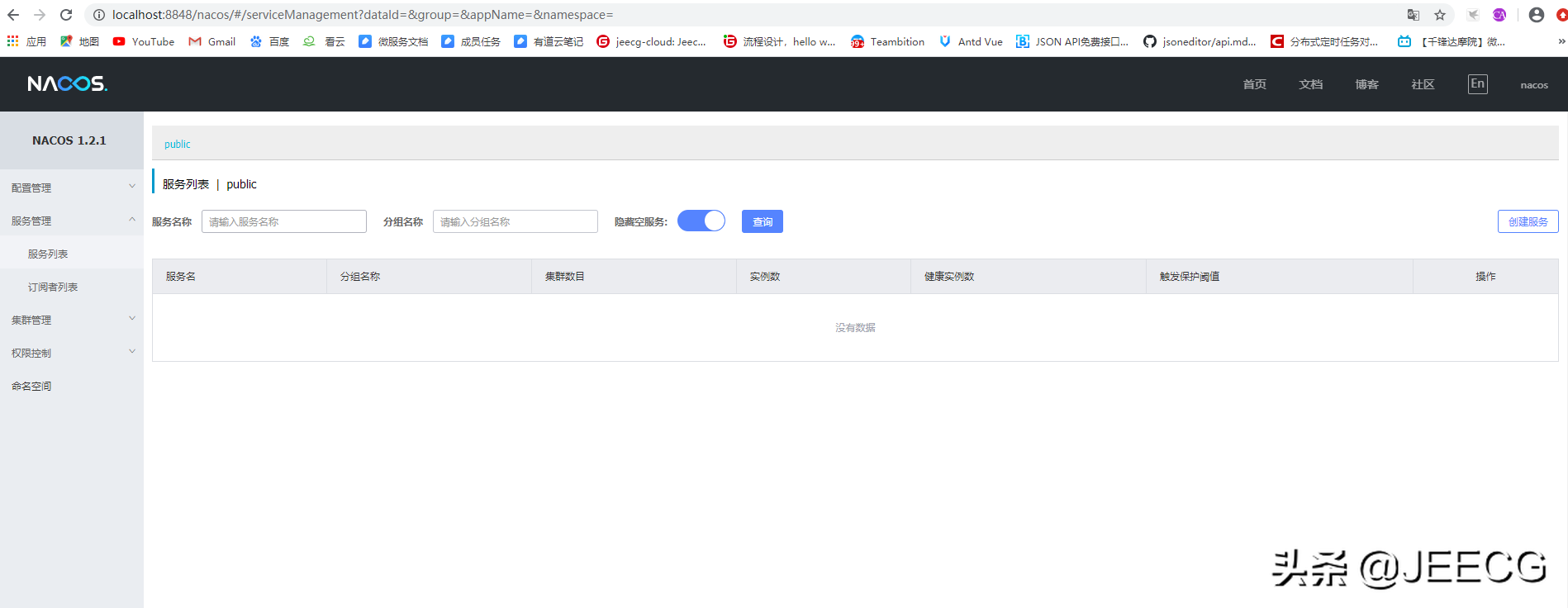Open the jsoneditor GitHub bookmark
The height and width of the screenshot is (608, 1568).
[x=1200, y=41]
